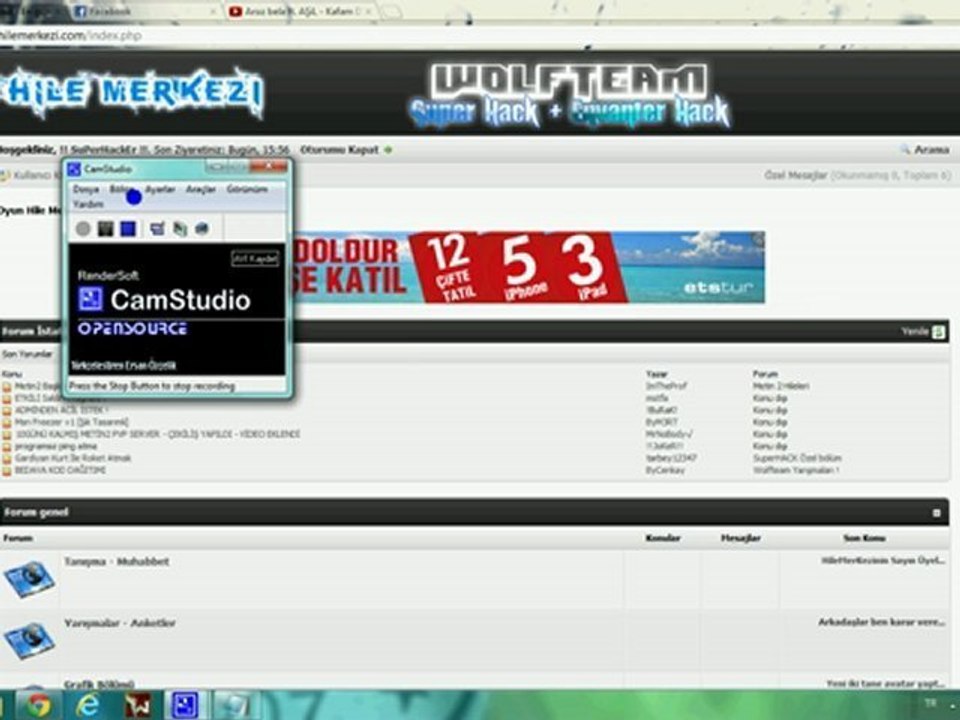This screenshot has width=960, height=720.
Task: Click the TR language indicator in the tray
Action: [x=930, y=703]
